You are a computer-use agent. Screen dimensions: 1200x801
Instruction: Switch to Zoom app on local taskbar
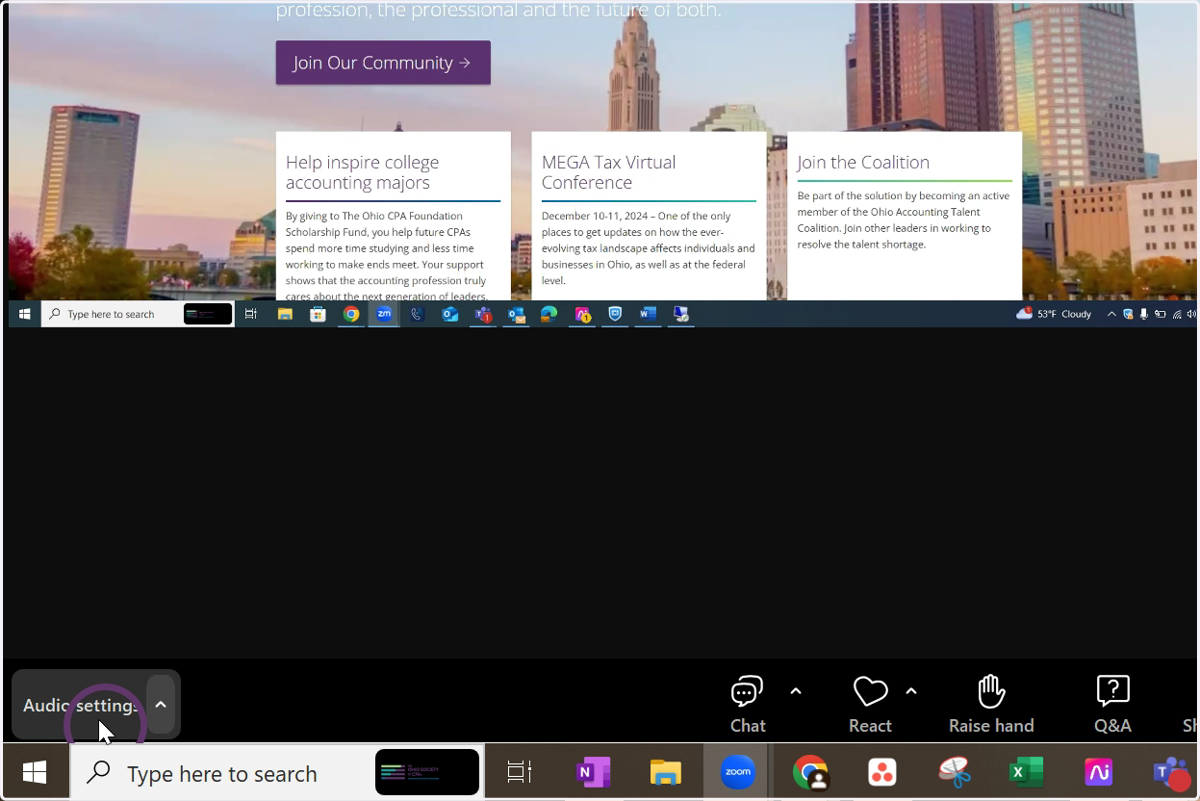(738, 772)
